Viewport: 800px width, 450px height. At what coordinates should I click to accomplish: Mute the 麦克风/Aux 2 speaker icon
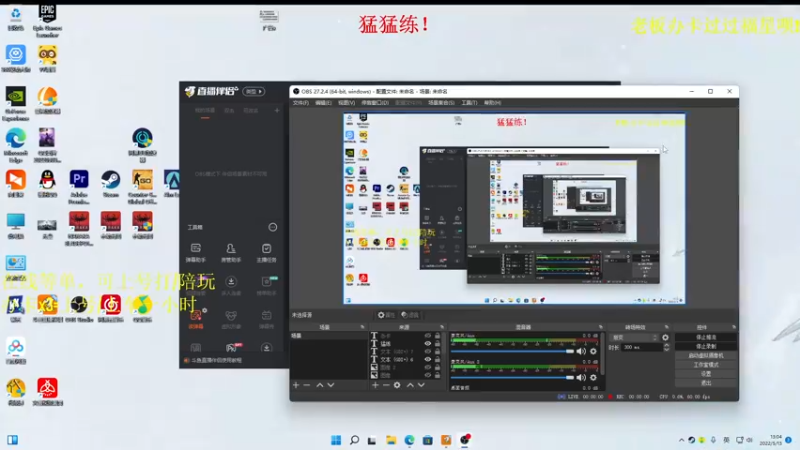click(x=581, y=377)
